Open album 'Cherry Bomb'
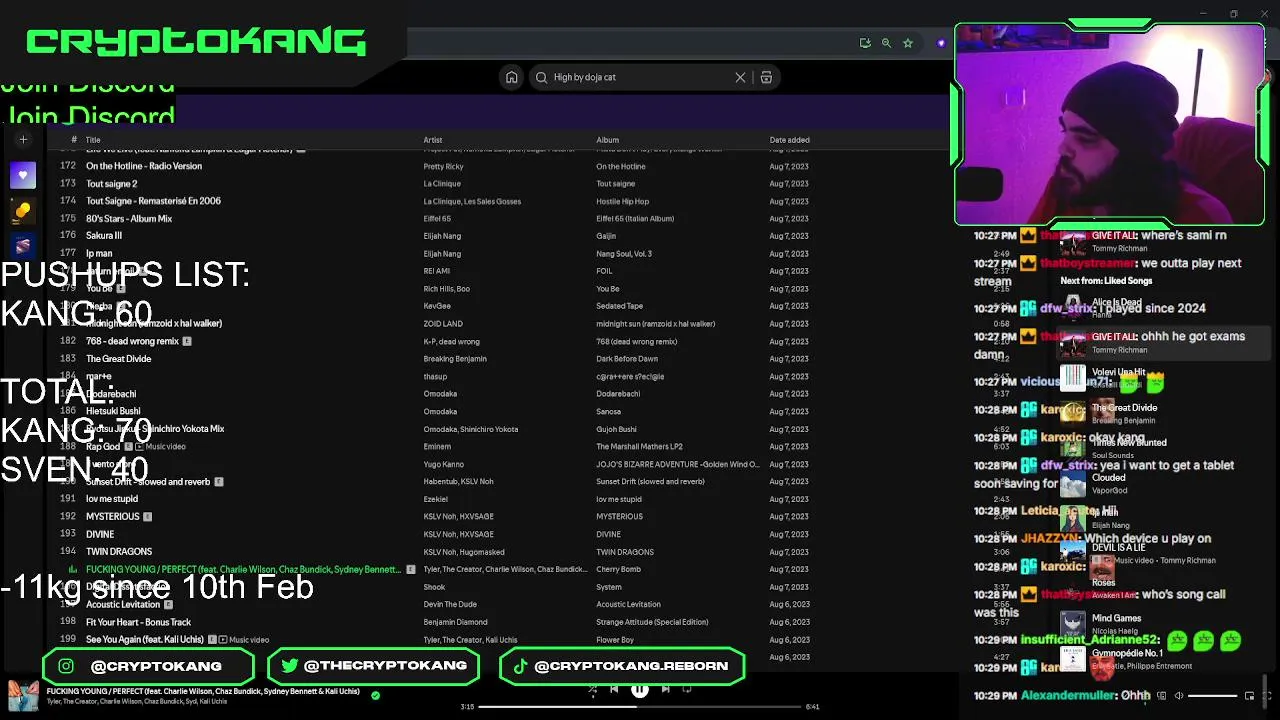The image size is (1280, 720). [x=618, y=570]
